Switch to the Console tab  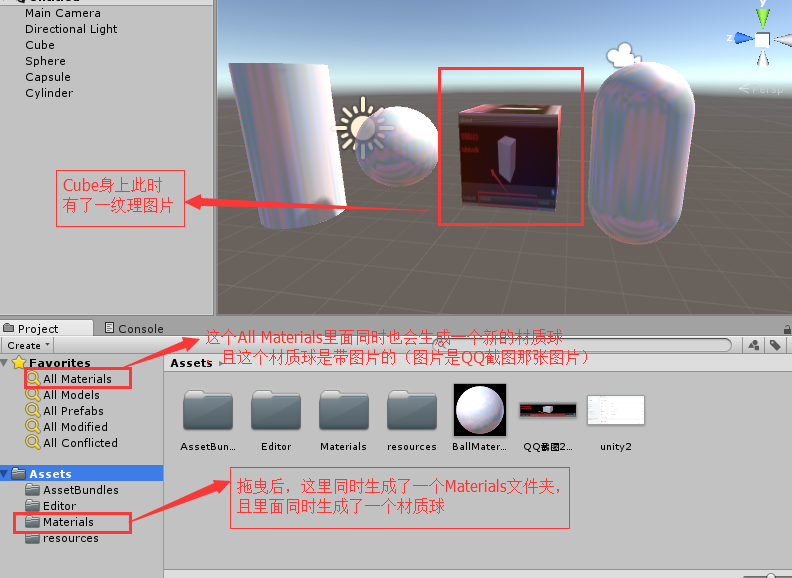[x=134, y=328]
